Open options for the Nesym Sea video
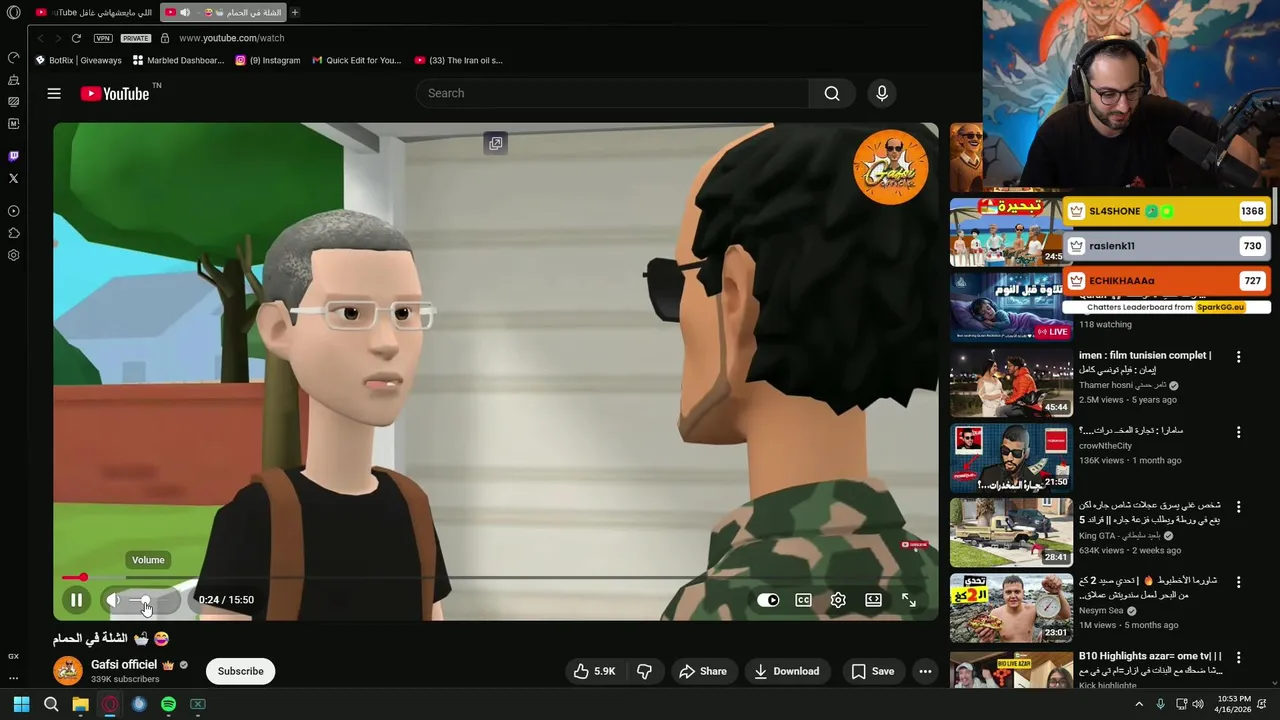 (1238, 582)
